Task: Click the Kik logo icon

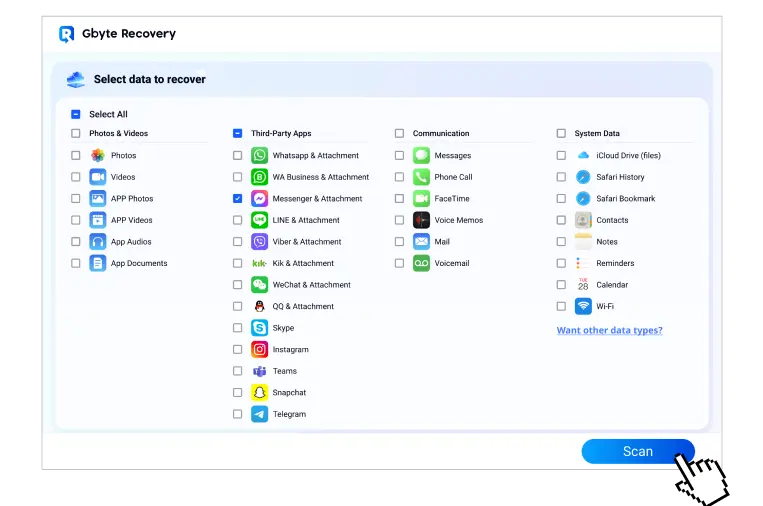Action: click(x=259, y=263)
